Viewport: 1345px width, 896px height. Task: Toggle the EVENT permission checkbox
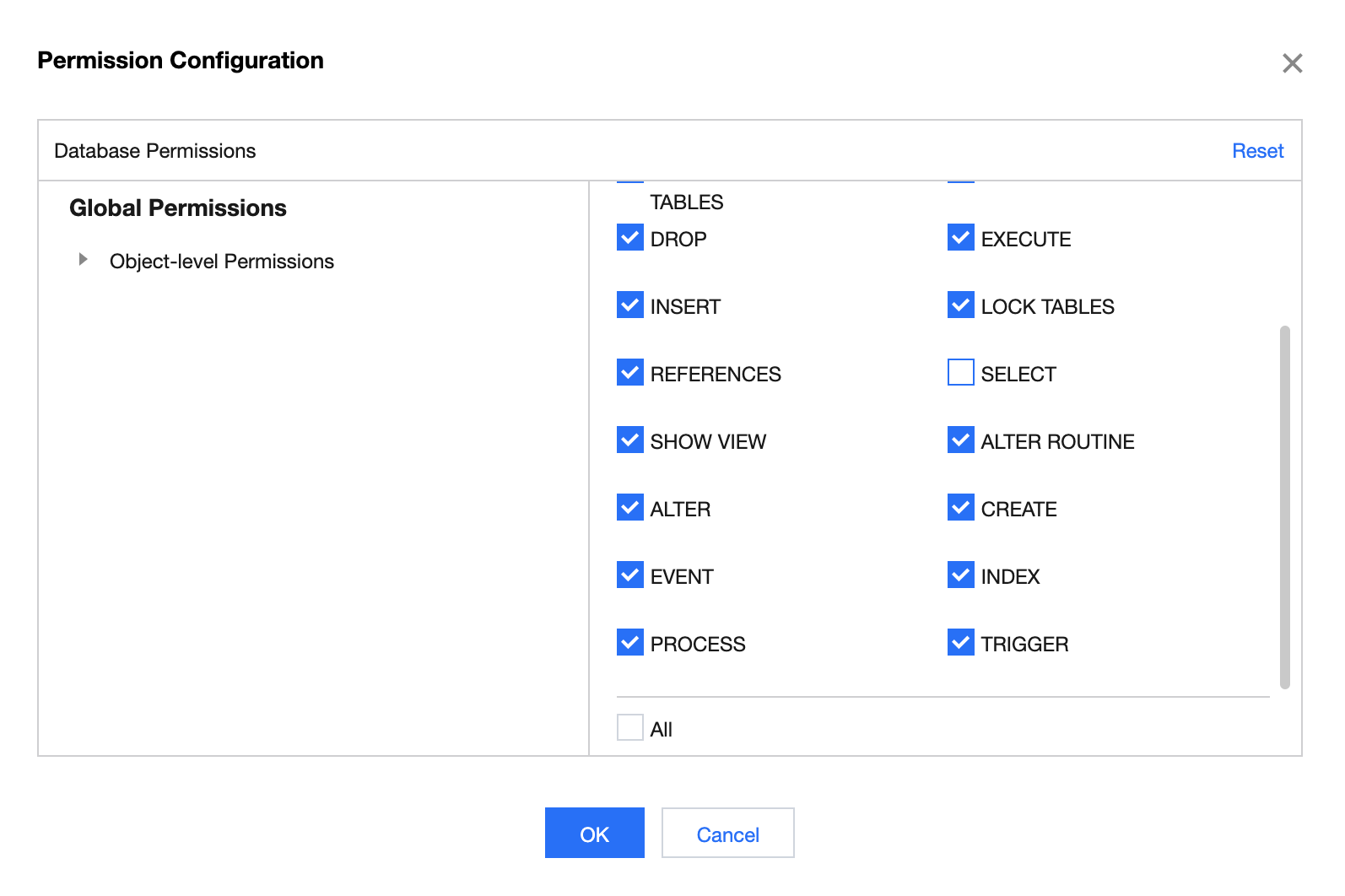630,575
